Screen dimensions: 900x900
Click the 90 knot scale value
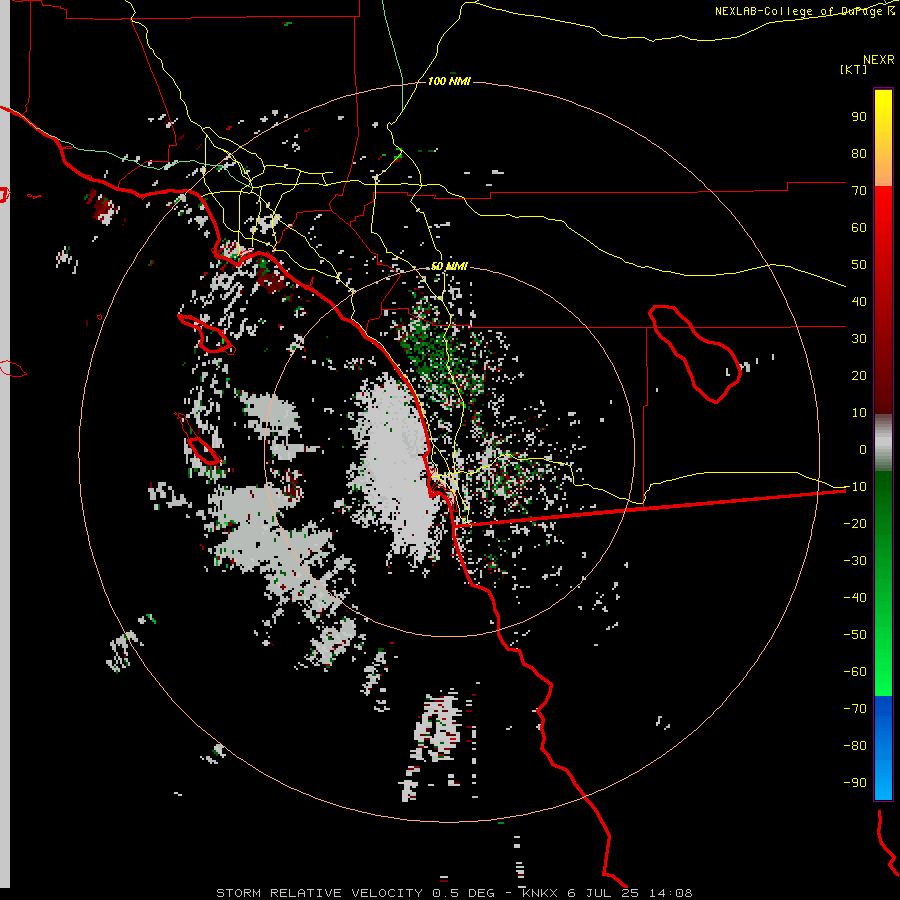click(859, 117)
